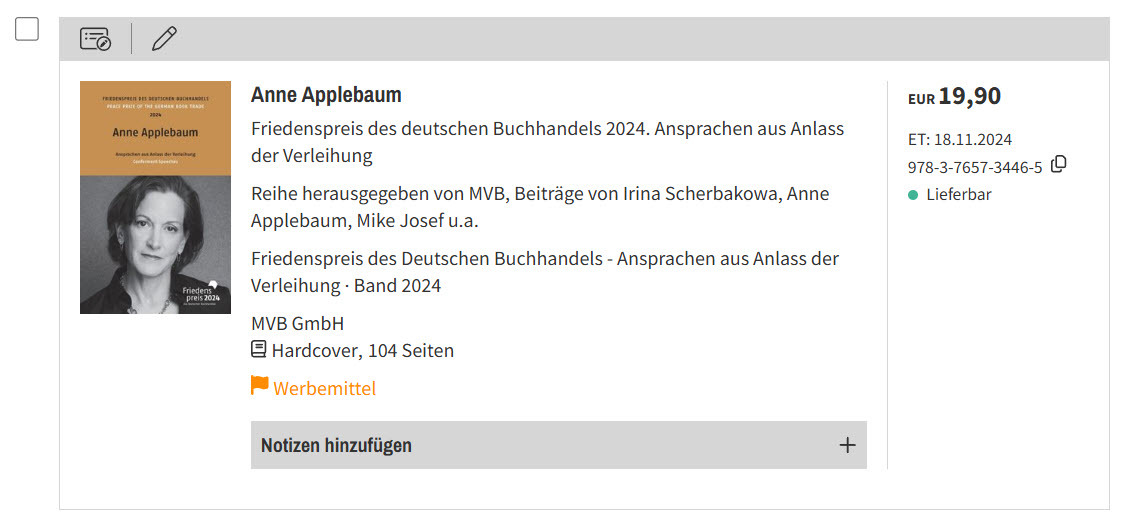1135x525 pixels.
Task: Click the book format icon beside Hardcover
Action: coord(258,350)
